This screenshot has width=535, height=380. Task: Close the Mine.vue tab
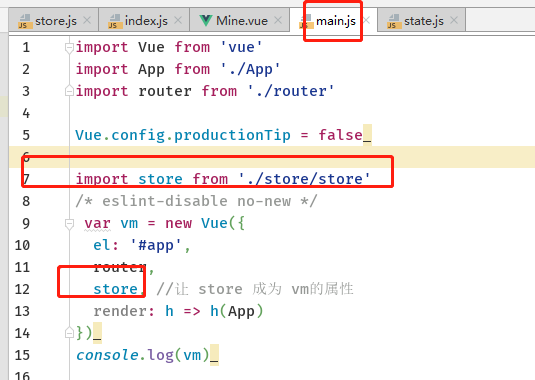(278, 20)
